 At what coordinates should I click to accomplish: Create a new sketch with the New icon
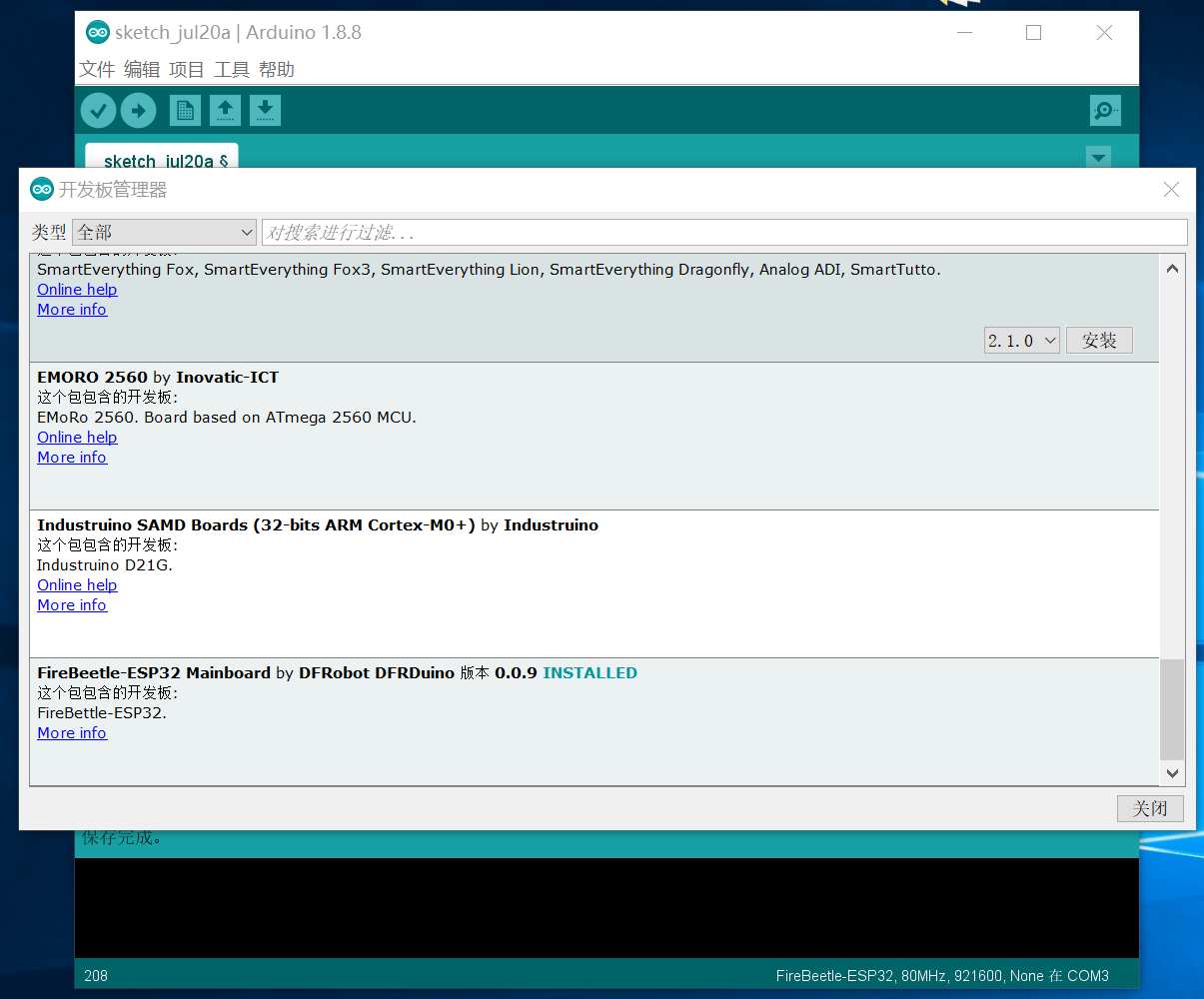185,110
